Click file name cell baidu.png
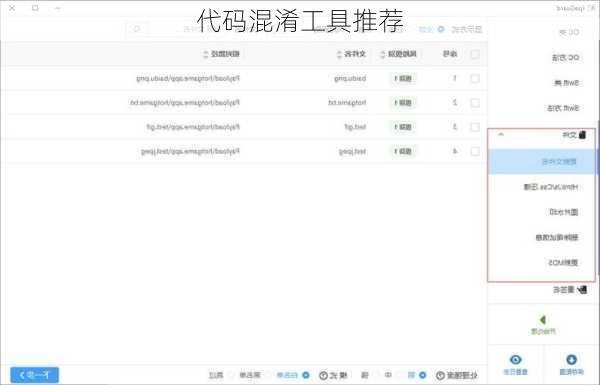The image size is (600, 385). (350, 78)
